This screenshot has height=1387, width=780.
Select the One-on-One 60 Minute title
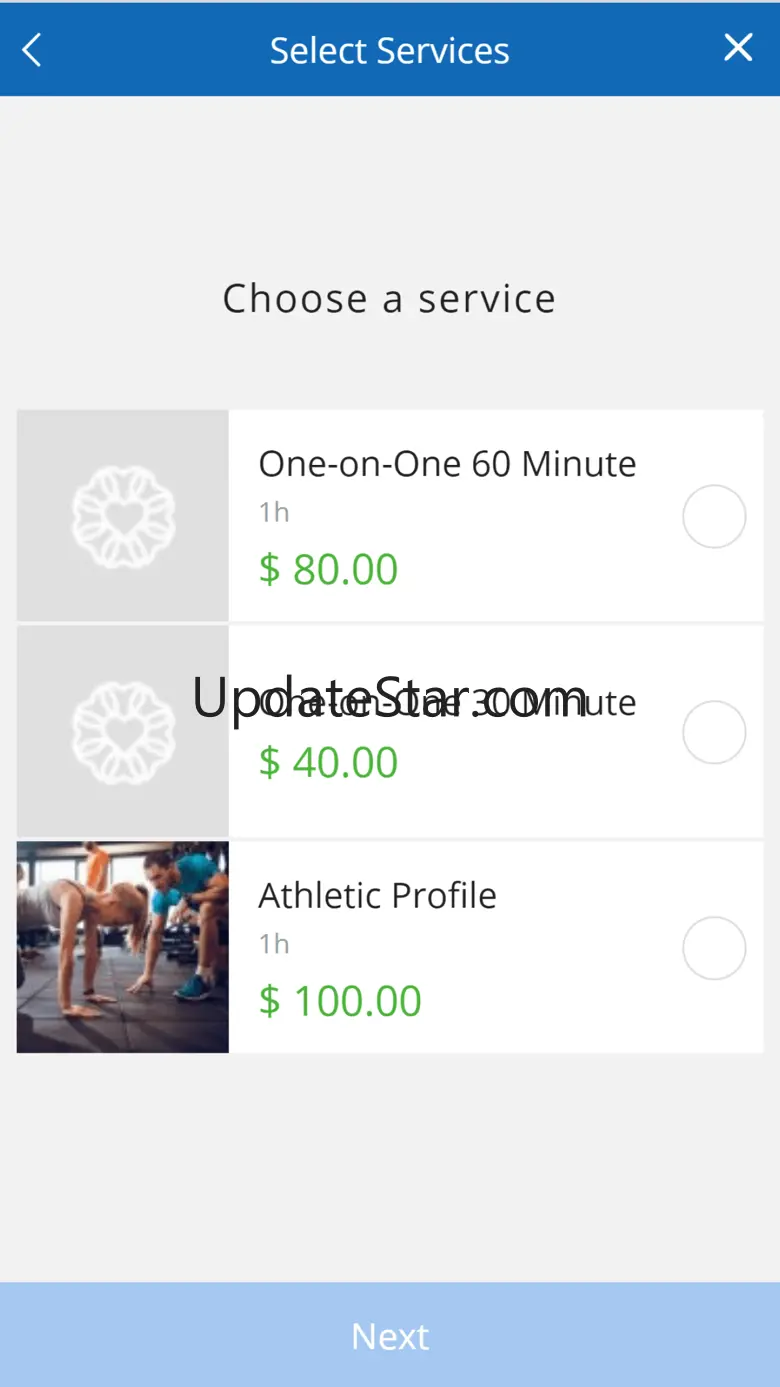[x=447, y=464]
